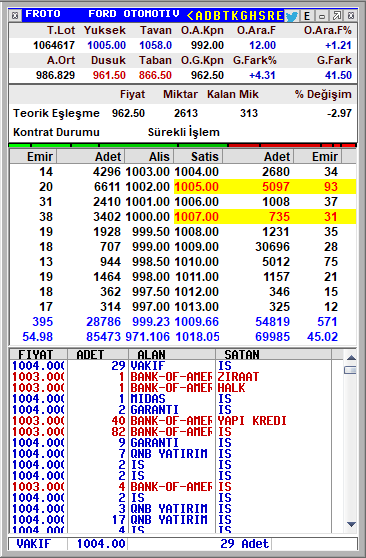Click the yellow 'K' shortcut in title bar
Image resolution: width=366 pixels, height=558 pixels.
pos(235,16)
